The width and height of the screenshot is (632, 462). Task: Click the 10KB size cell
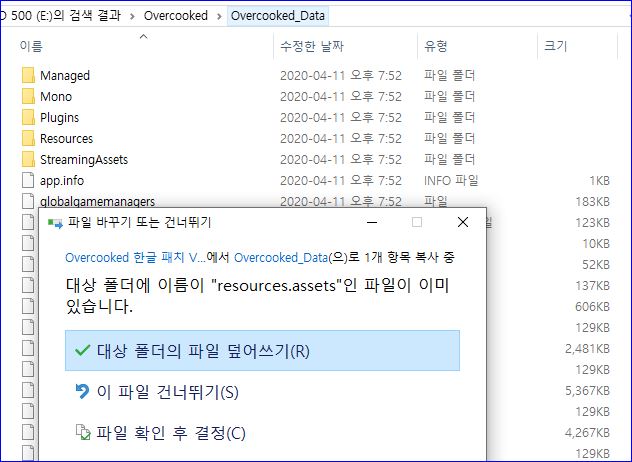coord(596,243)
